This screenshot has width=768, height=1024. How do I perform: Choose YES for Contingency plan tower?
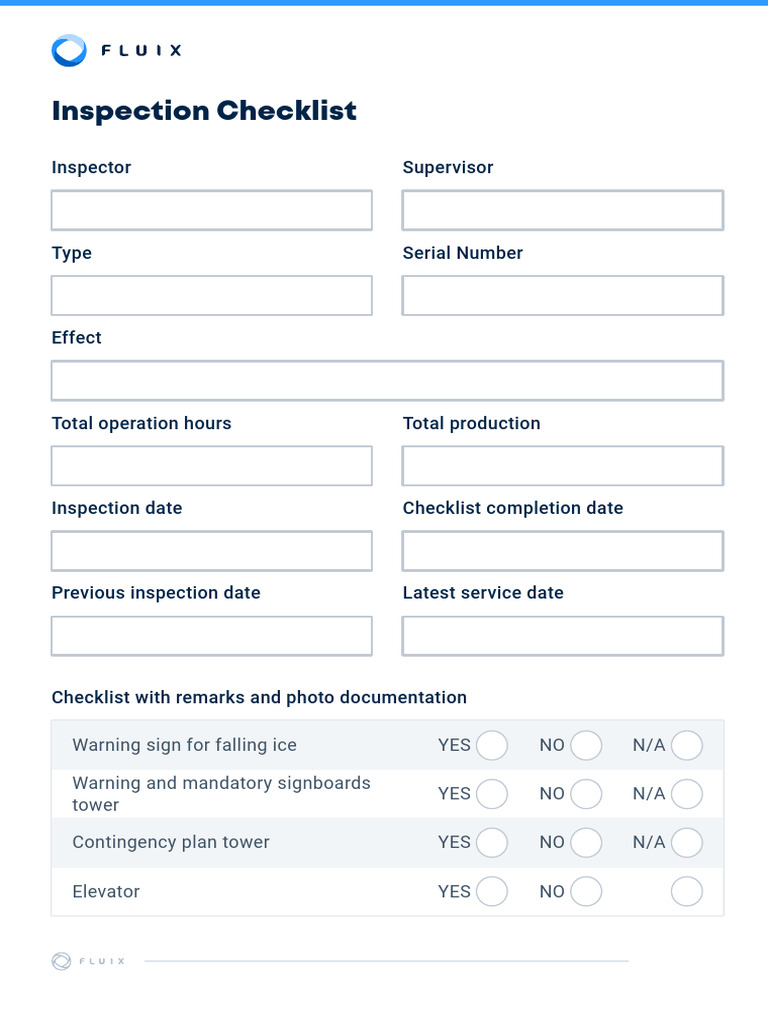tap(491, 843)
